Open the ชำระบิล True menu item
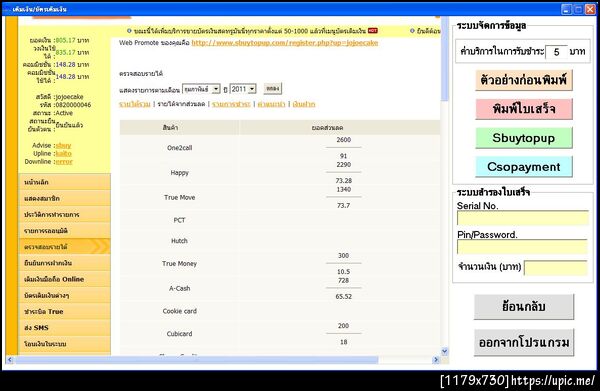The height and width of the screenshot is (391, 600). (x=64, y=311)
